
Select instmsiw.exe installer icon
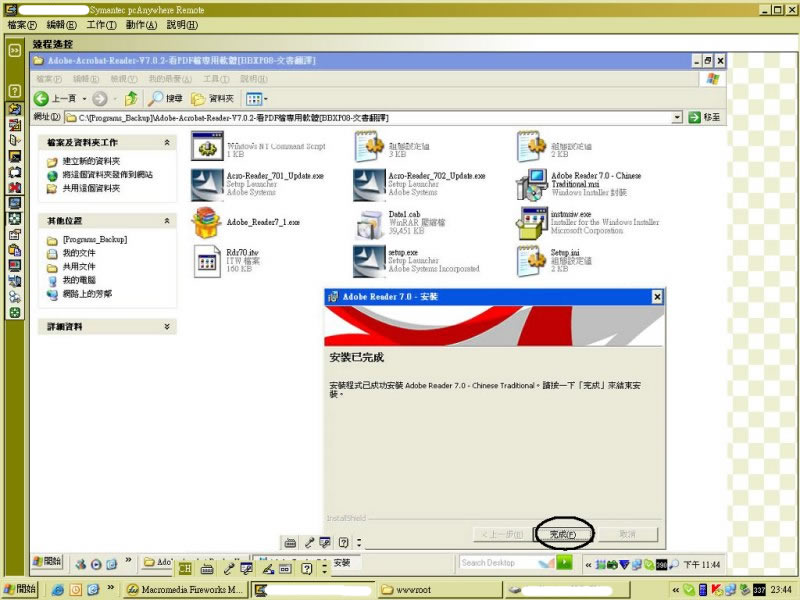pyautogui.click(x=532, y=223)
